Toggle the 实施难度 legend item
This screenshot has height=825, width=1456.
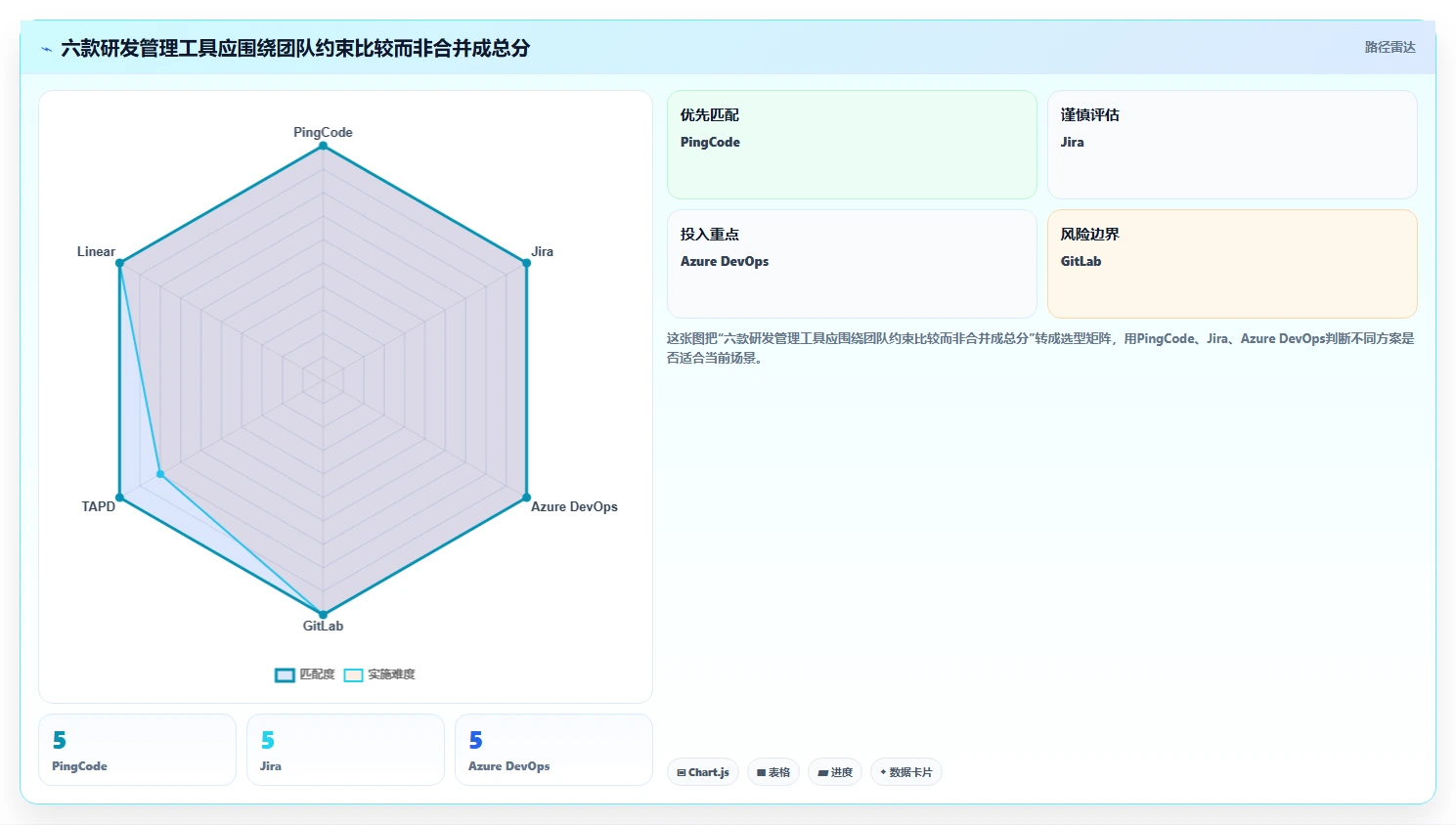point(379,674)
